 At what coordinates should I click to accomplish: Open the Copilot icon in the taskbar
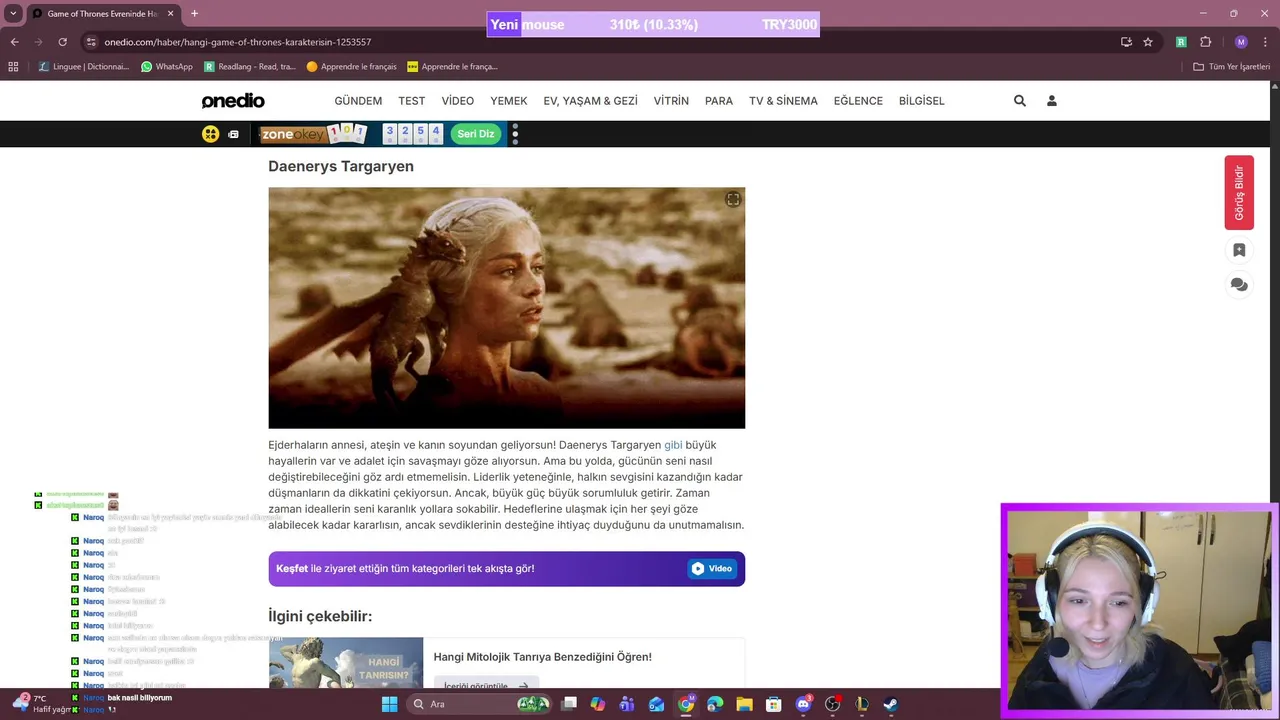598,704
